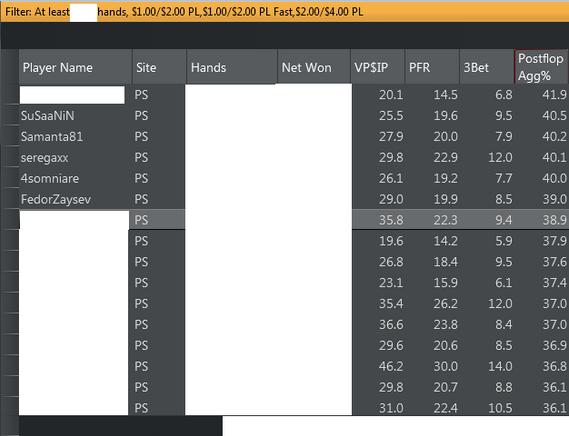Click the Net Won column header
This screenshot has height=436, width=569.
tap(314, 67)
